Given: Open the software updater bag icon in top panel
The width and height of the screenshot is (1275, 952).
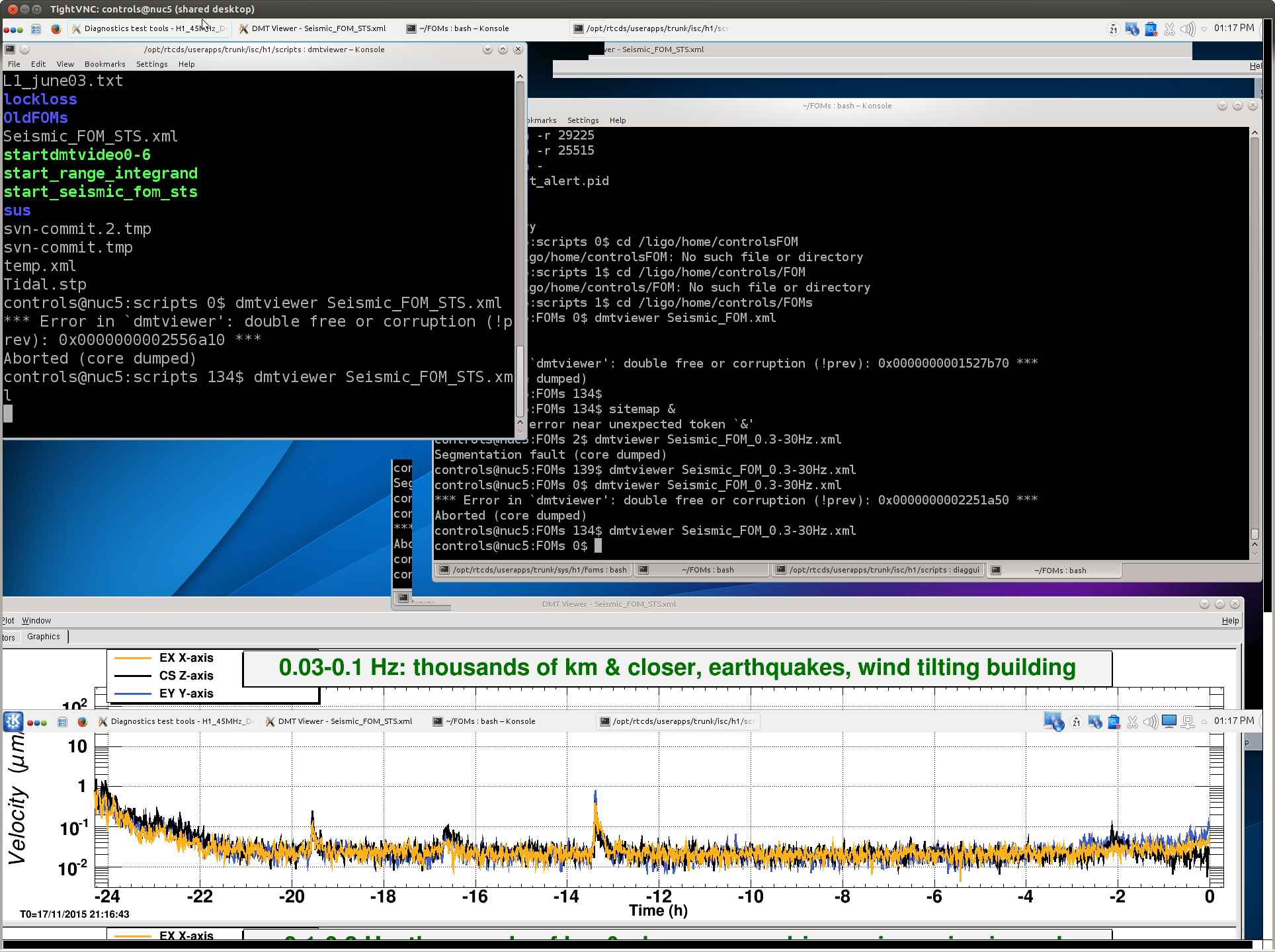Looking at the screenshot, I should pyautogui.click(x=1151, y=28).
